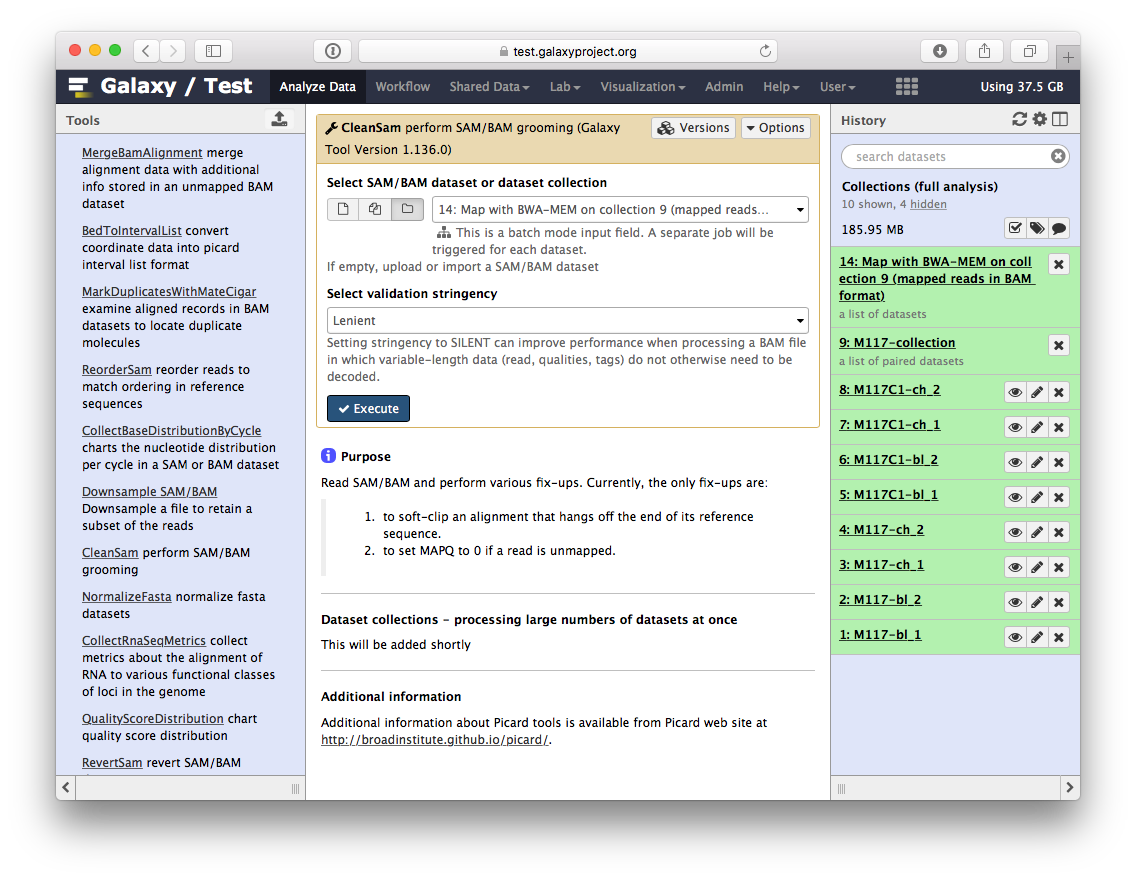The image size is (1136, 880).
Task: Click the Galaxy logo icon
Action: (80, 86)
